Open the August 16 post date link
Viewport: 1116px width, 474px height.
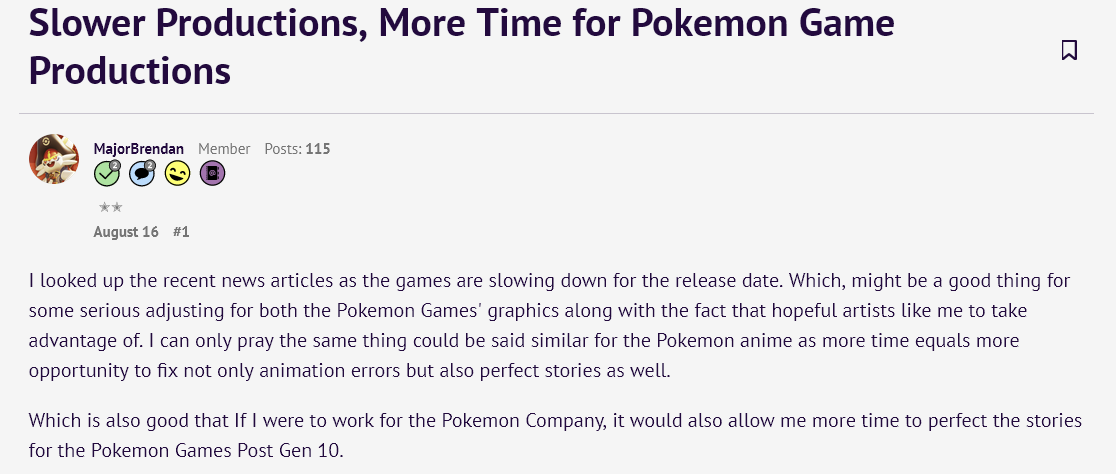126,232
